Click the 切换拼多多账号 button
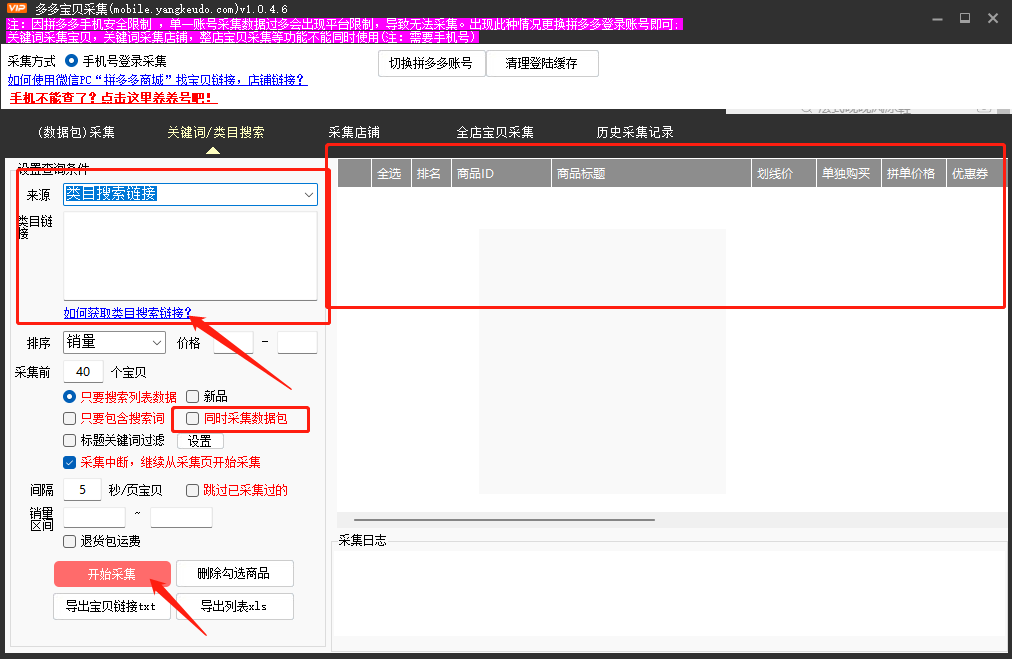 431,63
